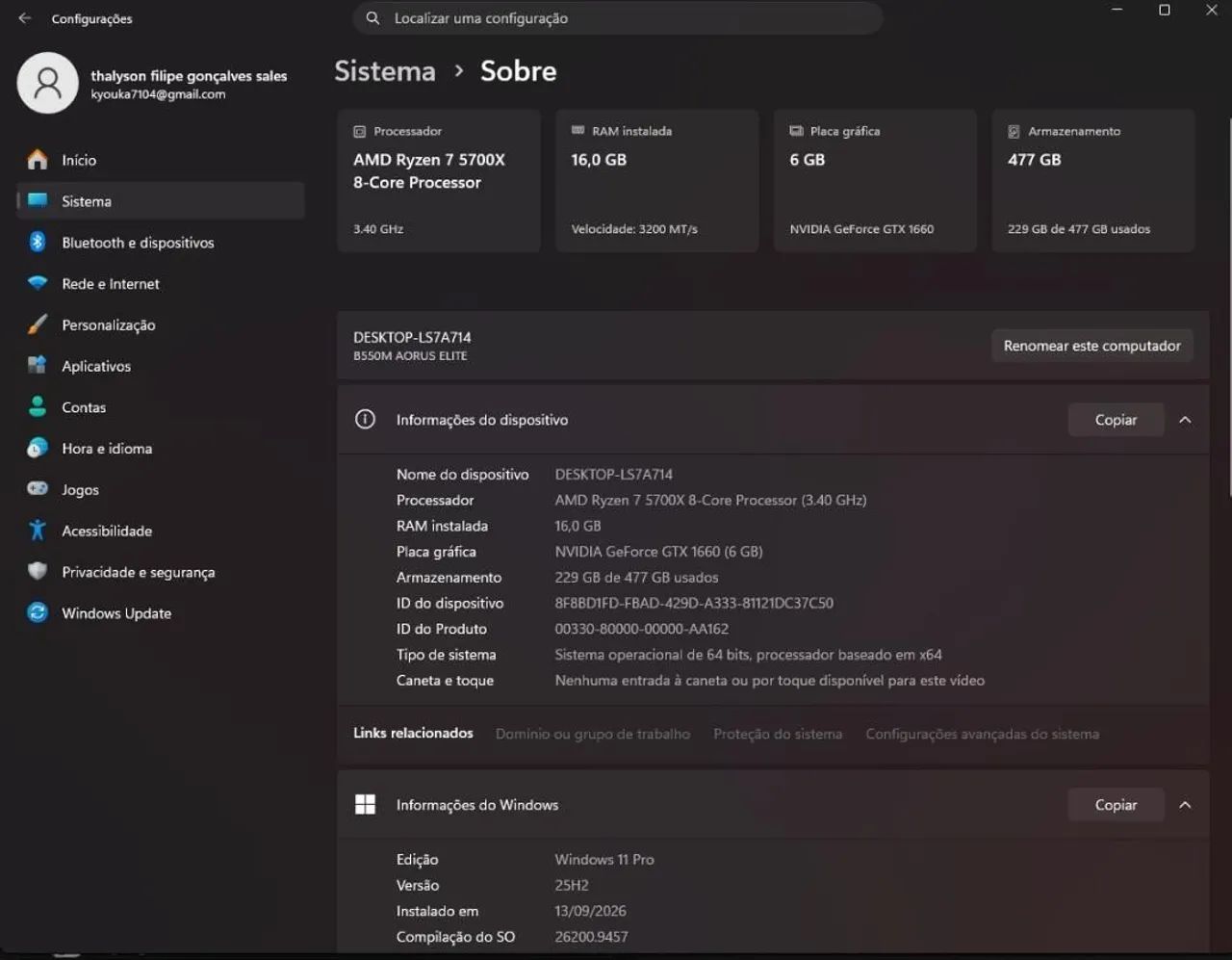
Task: Click Sistema in the page breadcrumb
Action: [x=385, y=71]
